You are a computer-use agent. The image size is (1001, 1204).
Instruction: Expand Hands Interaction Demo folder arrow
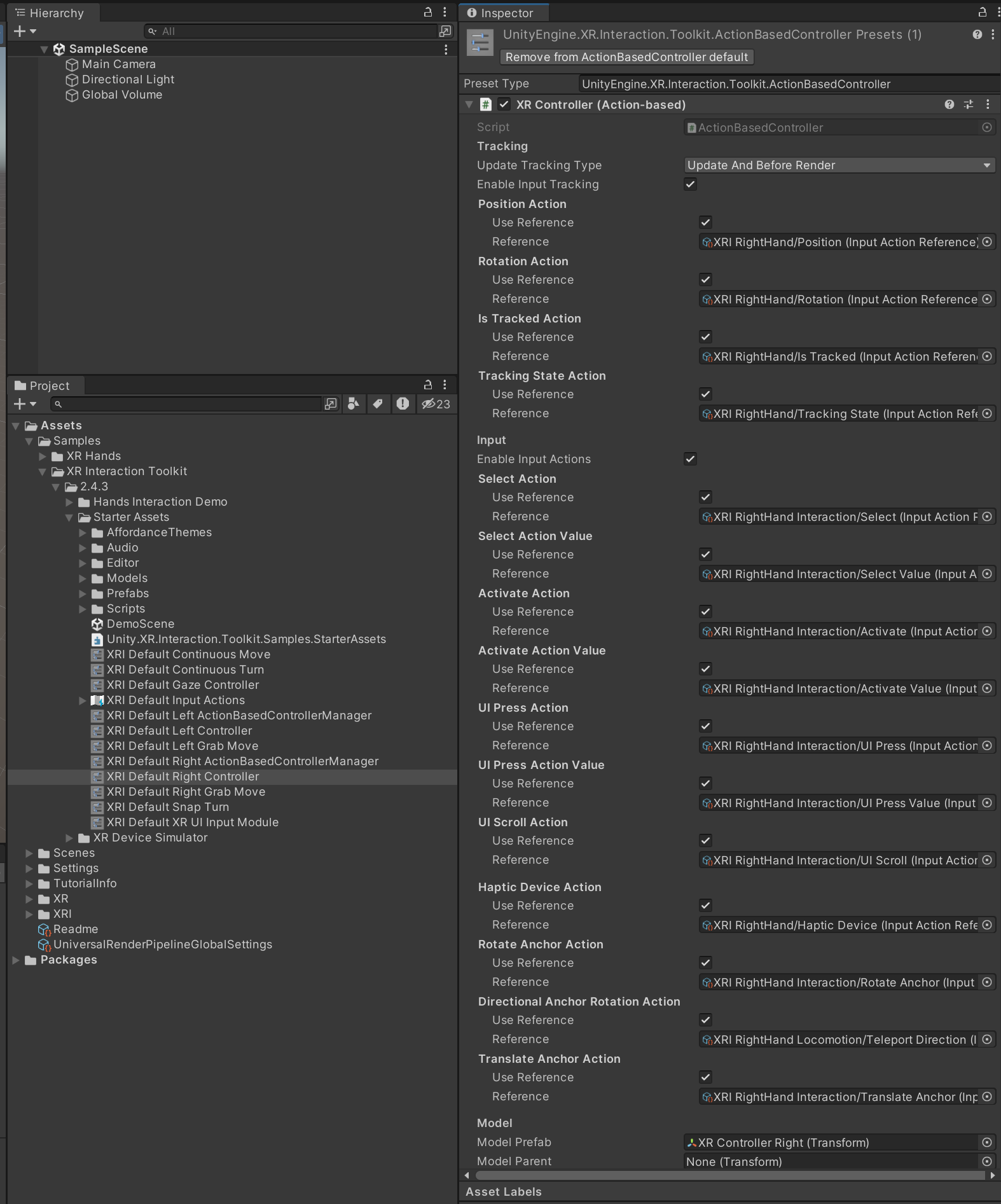click(69, 502)
